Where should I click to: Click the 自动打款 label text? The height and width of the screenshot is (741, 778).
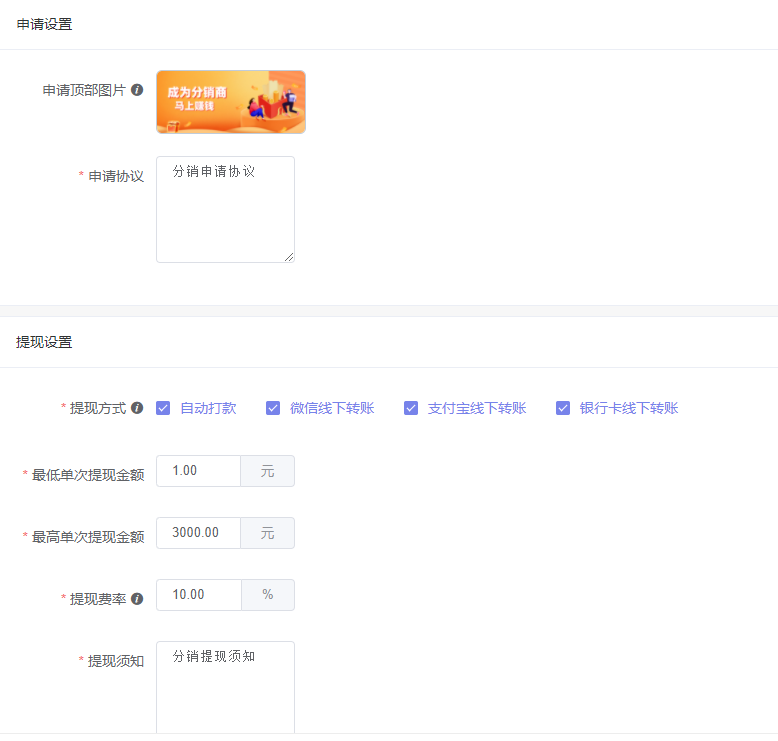pyautogui.click(x=208, y=408)
